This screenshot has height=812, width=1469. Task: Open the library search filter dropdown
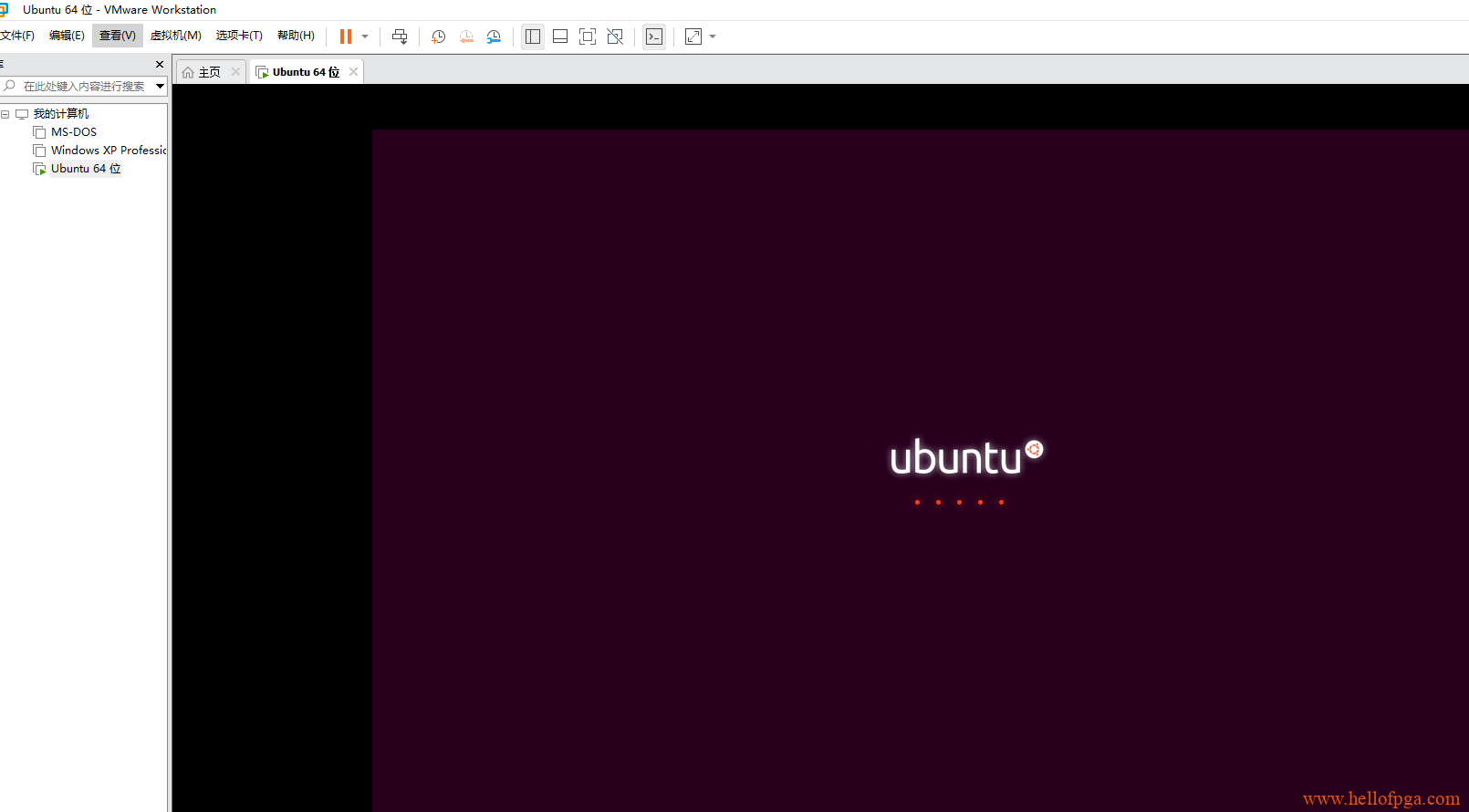[x=160, y=86]
